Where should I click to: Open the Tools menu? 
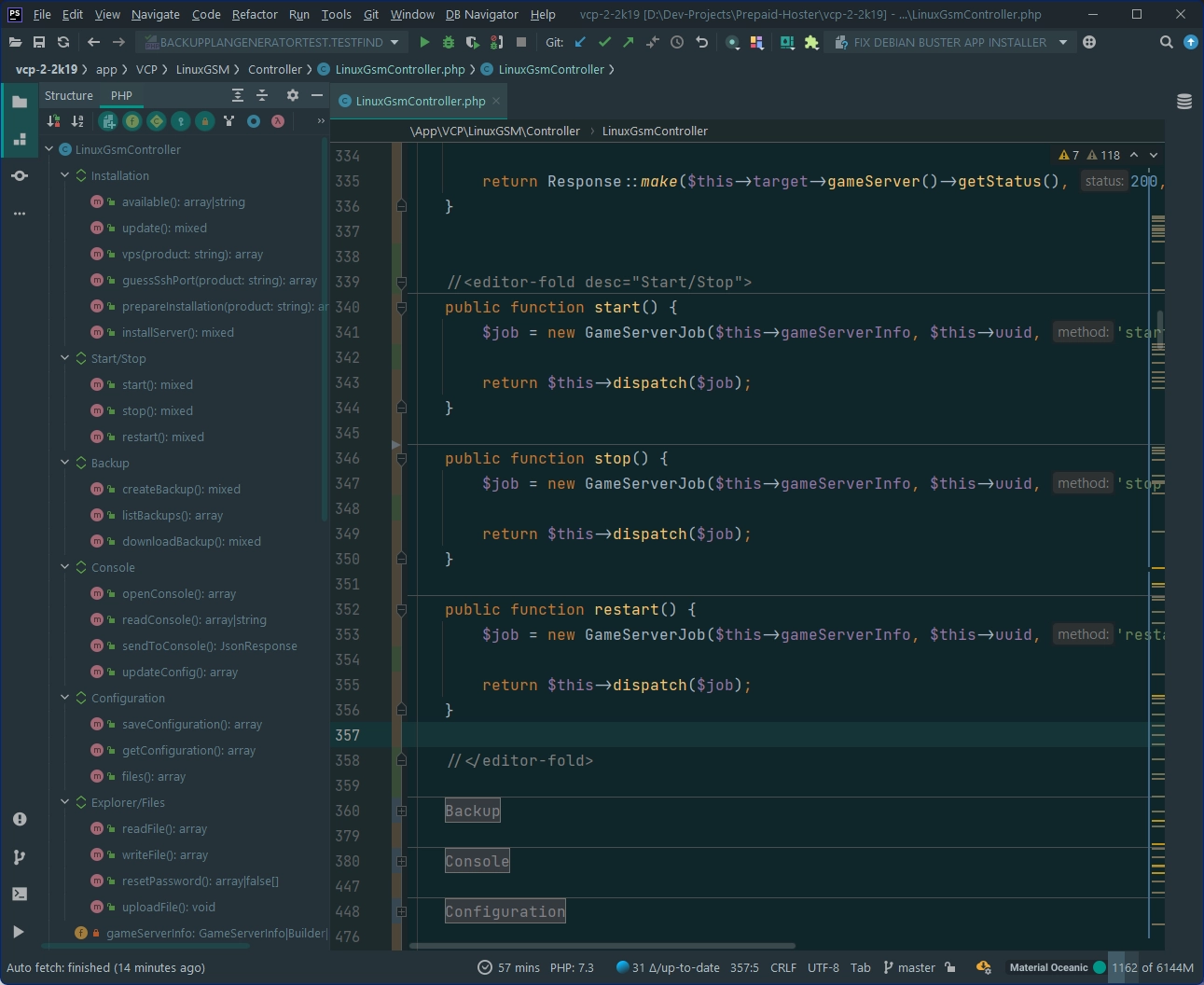click(336, 14)
